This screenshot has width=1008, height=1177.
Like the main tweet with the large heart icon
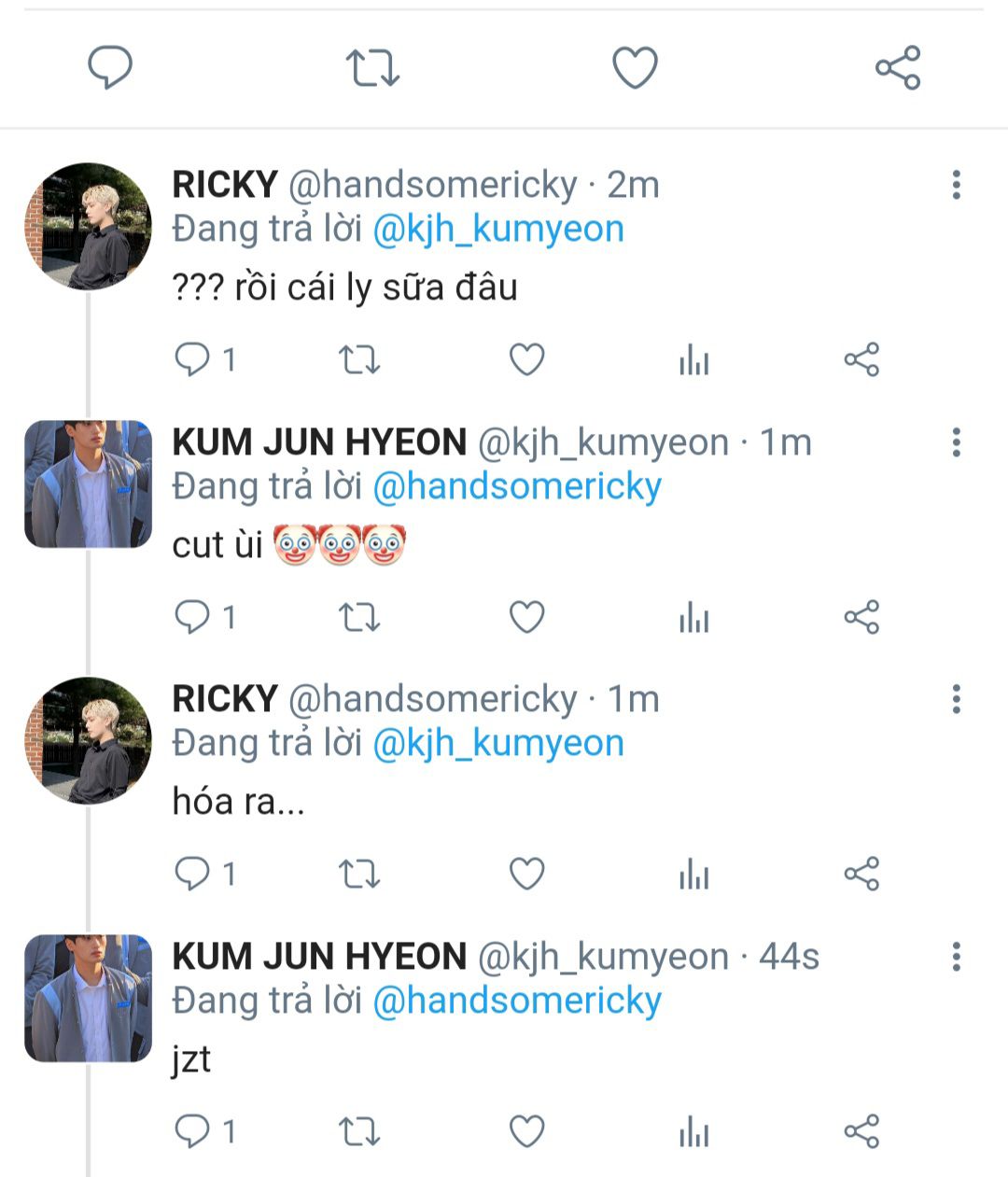(635, 67)
